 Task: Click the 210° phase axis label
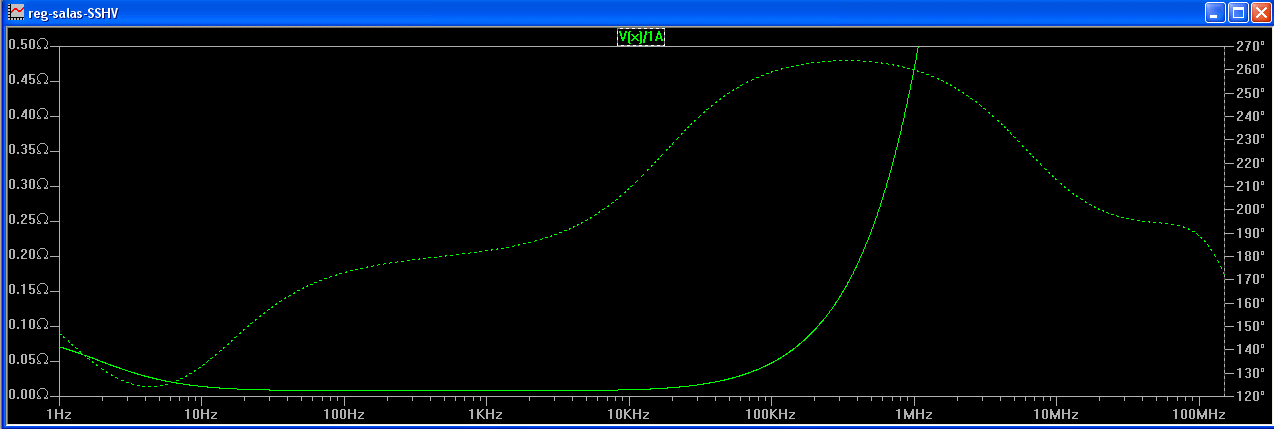[1250, 186]
